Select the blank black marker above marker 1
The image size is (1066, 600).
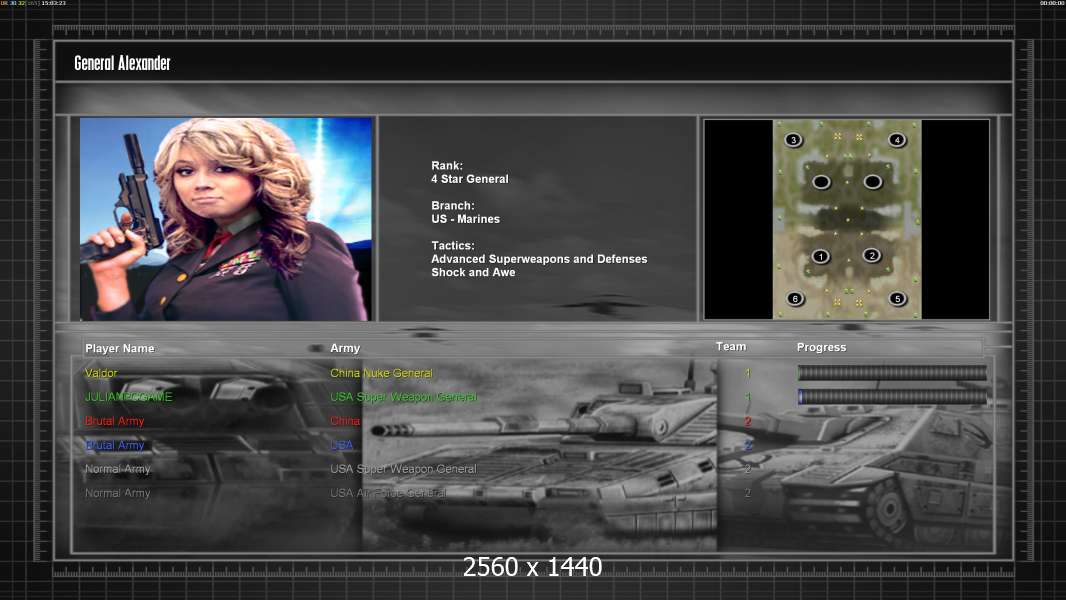pos(821,182)
